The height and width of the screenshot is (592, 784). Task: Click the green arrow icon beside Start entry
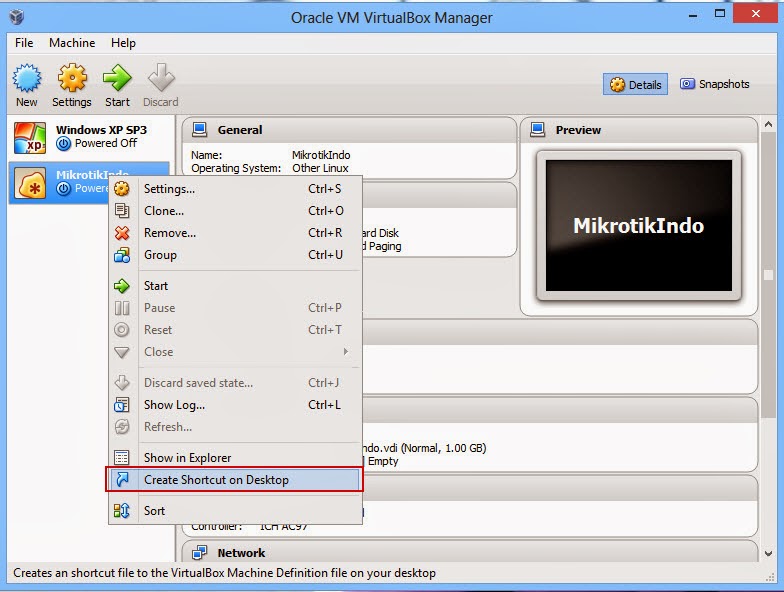tap(122, 286)
